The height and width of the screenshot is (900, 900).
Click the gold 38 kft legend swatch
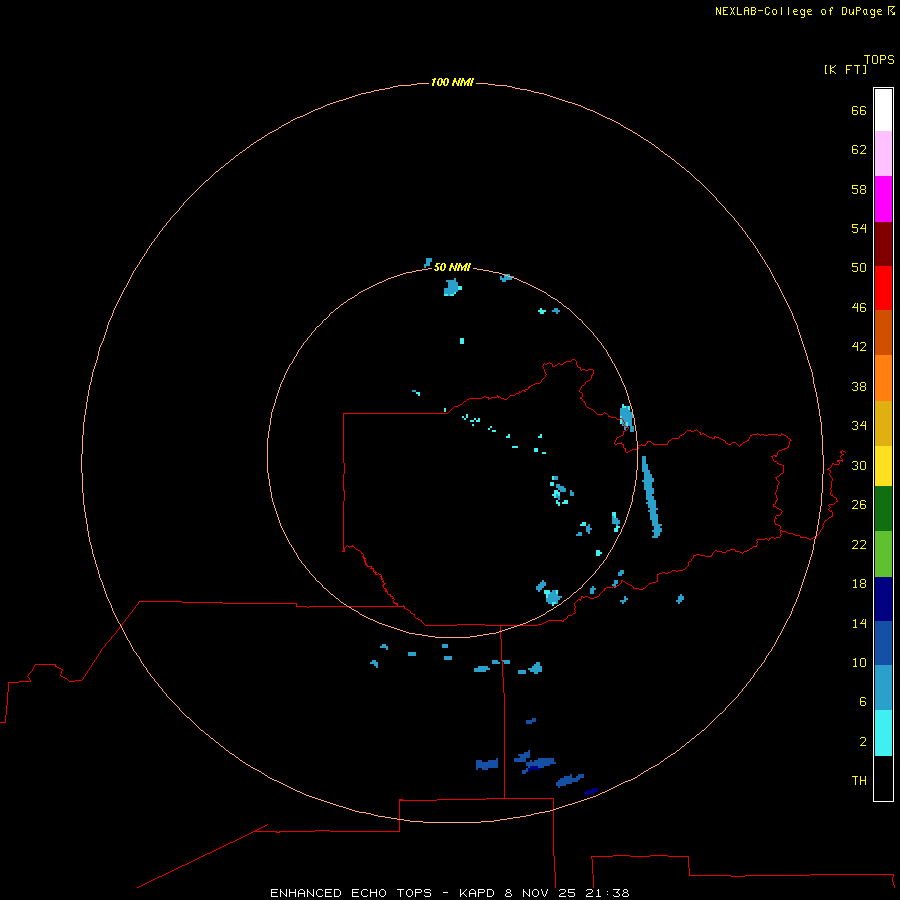click(883, 423)
